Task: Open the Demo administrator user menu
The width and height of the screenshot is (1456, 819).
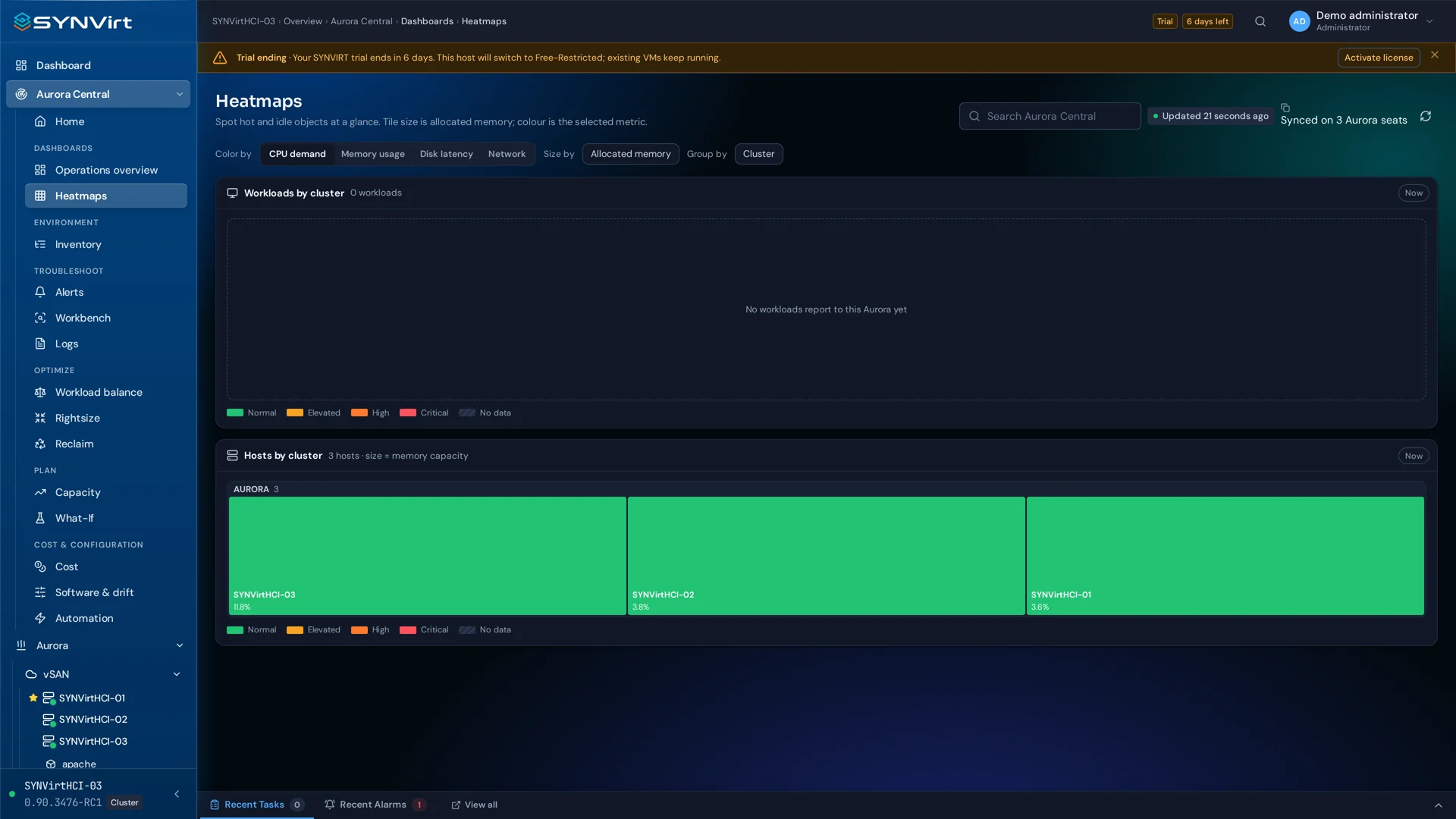Action: click(1361, 21)
